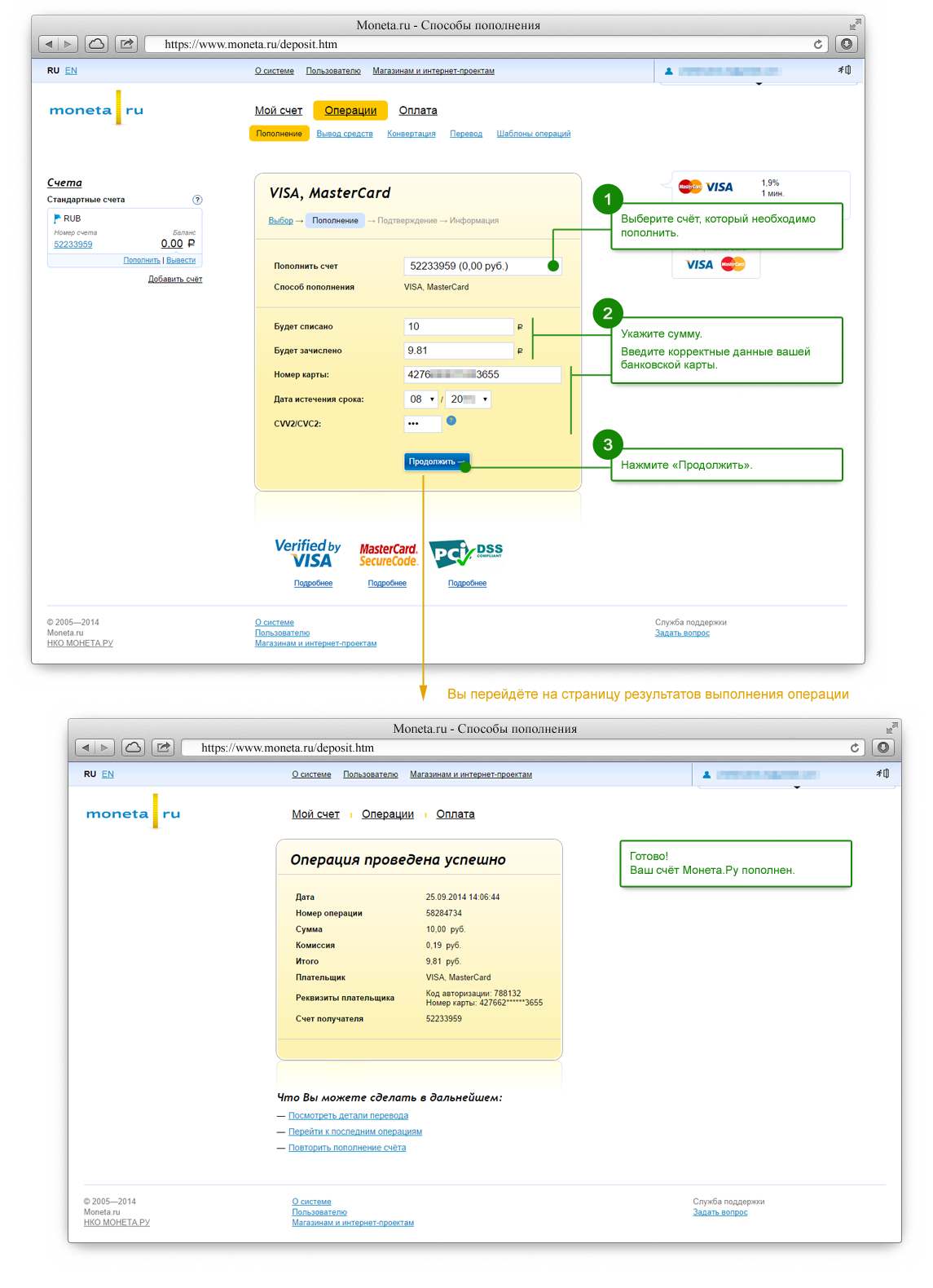Open the expiry month dropdown showing 08
The height and width of the screenshot is (1288, 933).
tap(421, 399)
